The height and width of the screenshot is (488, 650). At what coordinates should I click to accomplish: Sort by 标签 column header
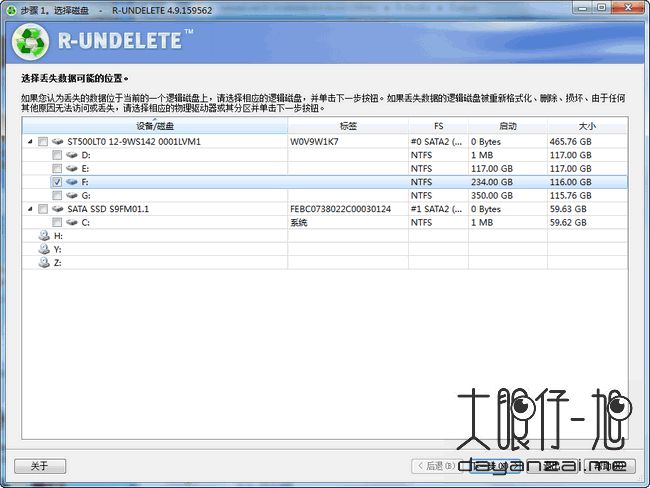[x=348, y=126]
